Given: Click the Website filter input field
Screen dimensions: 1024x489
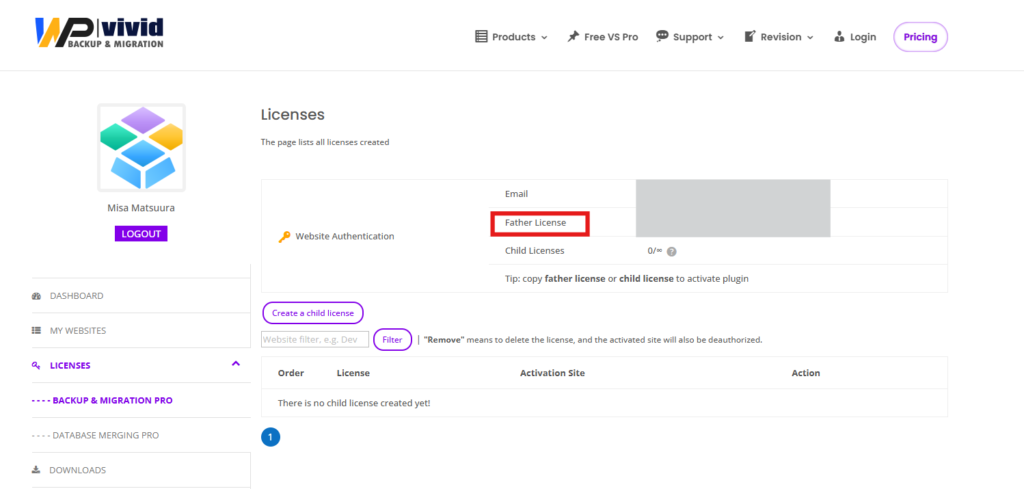Looking at the screenshot, I should coord(315,340).
